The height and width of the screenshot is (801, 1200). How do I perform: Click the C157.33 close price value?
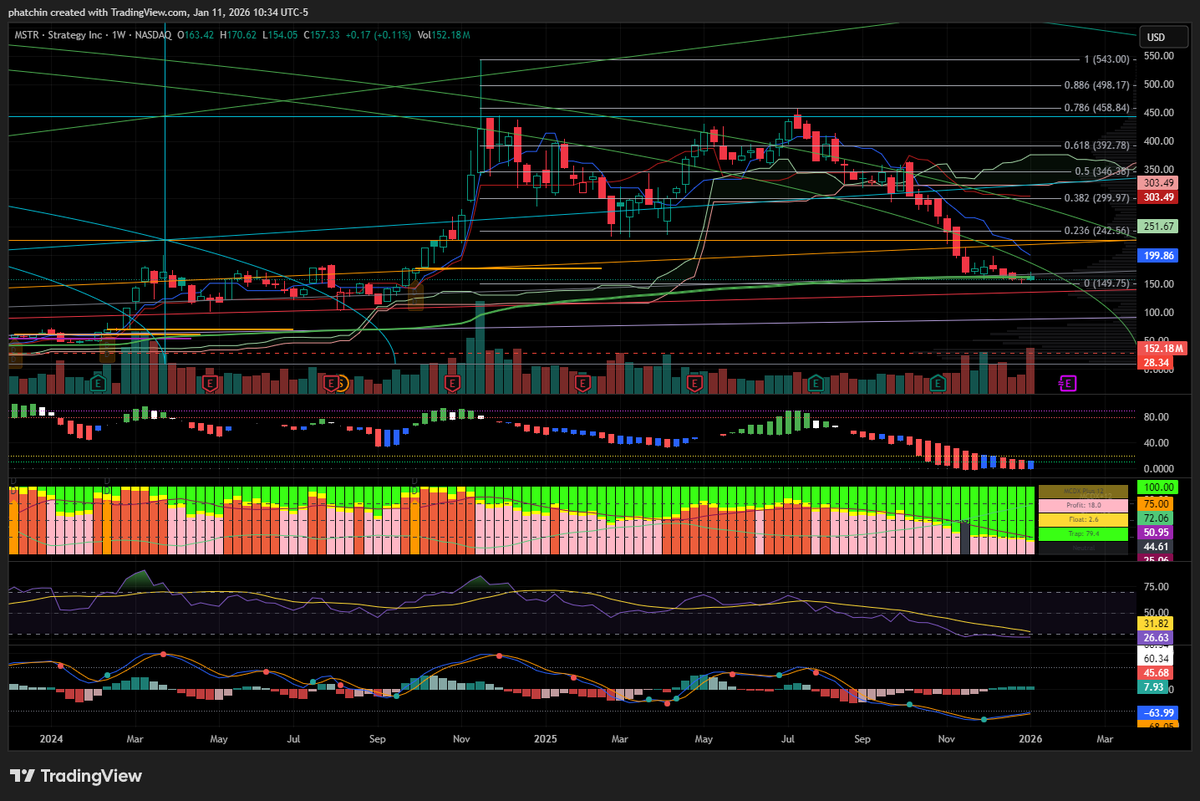[322, 35]
